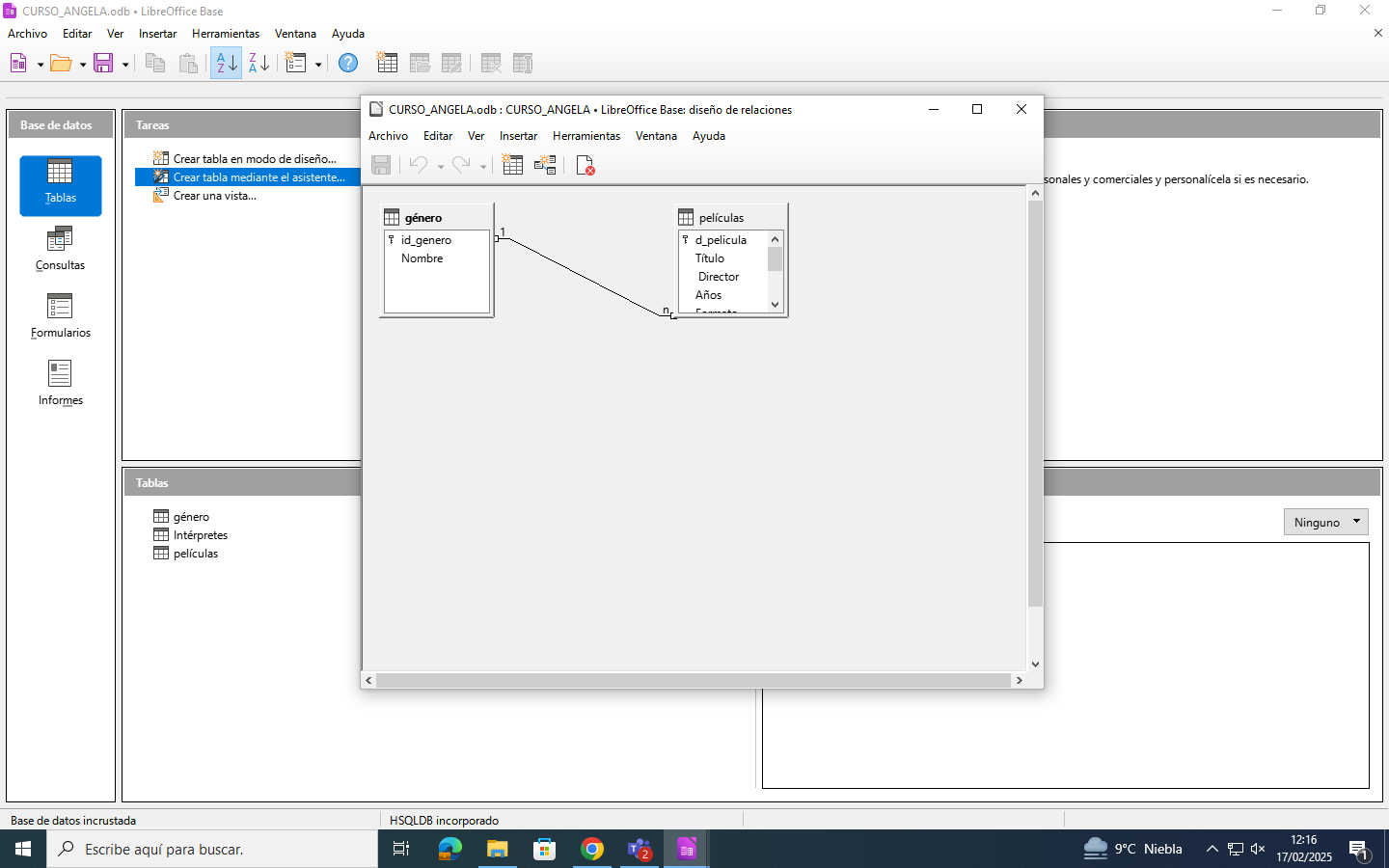Click Sort Descending Z-A icon
This screenshot has width=1389, height=868.
click(259, 64)
